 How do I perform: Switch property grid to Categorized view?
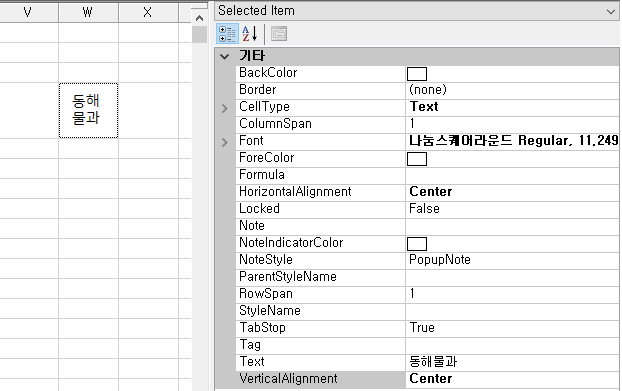pyautogui.click(x=227, y=34)
